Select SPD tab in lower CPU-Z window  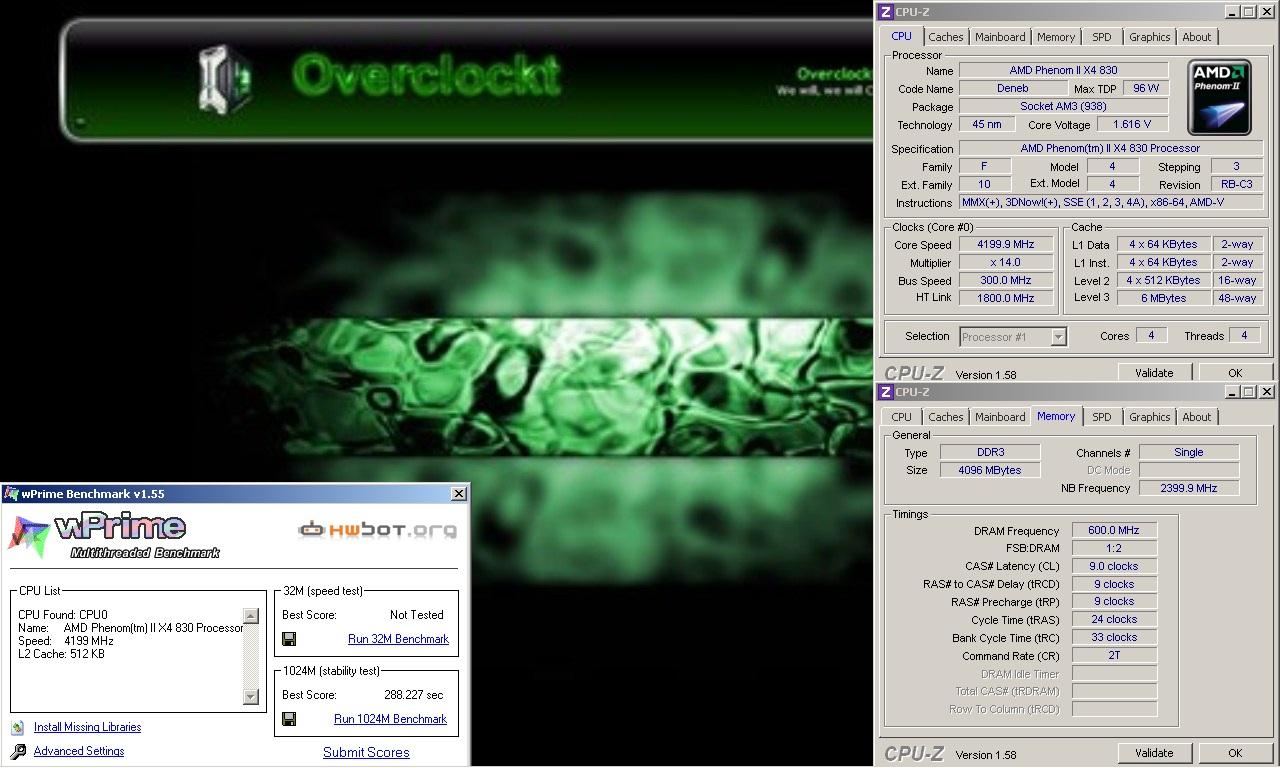(x=1101, y=417)
